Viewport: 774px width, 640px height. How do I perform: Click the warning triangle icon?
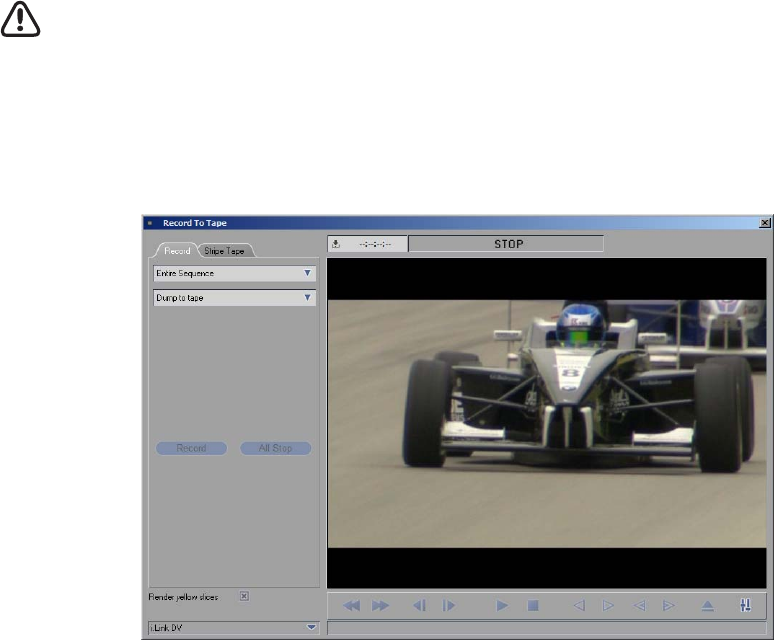point(20,19)
